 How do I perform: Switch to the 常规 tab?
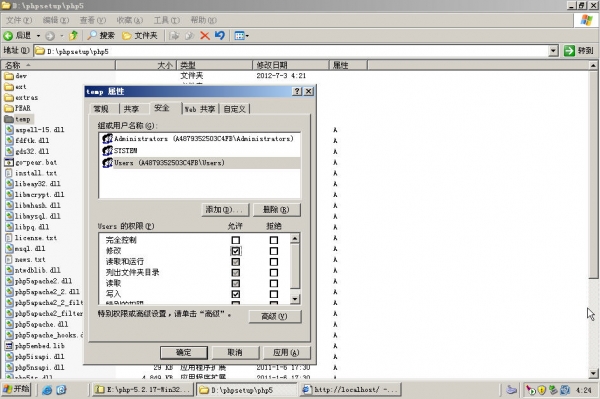101,109
